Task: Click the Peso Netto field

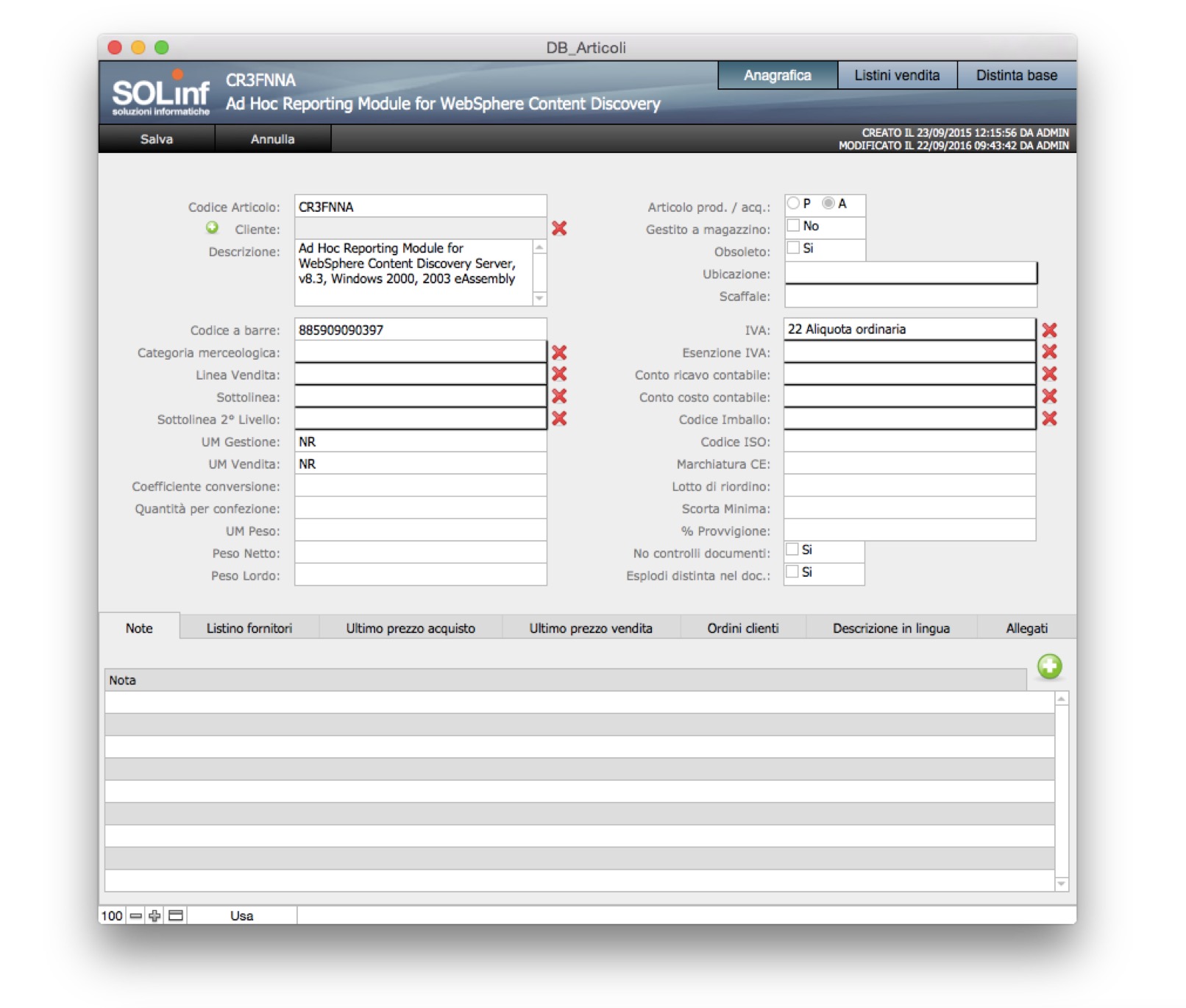Action: [421, 553]
